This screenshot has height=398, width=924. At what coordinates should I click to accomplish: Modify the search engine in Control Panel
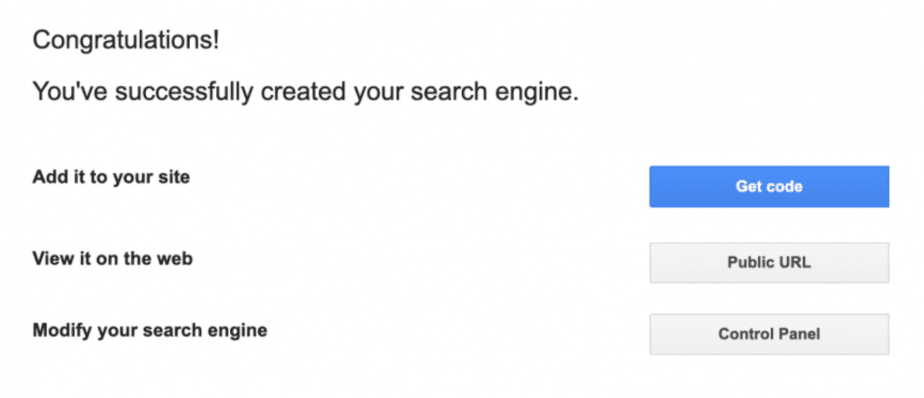click(x=769, y=334)
